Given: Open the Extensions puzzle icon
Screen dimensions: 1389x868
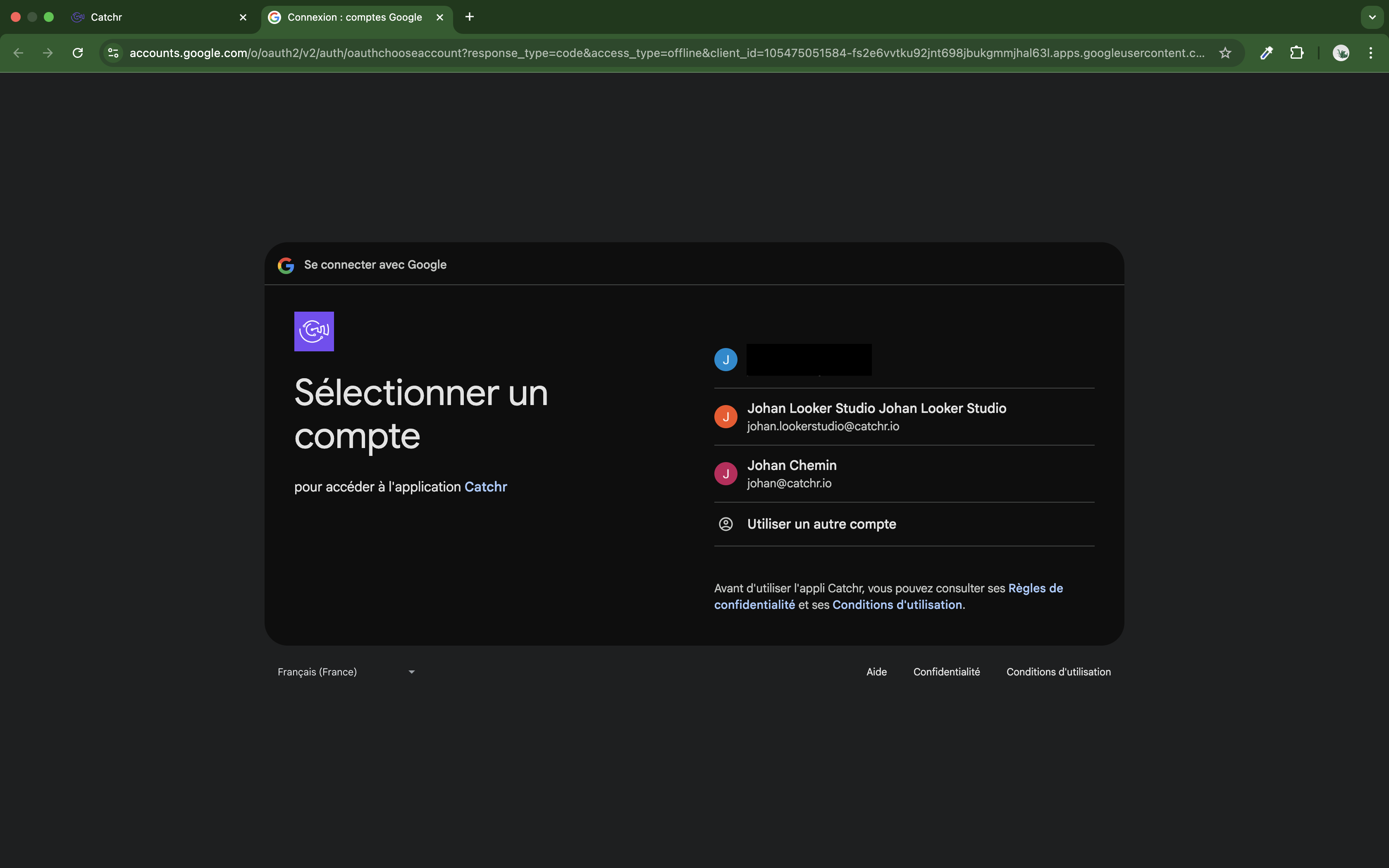Looking at the screenshot, I should [x=1296, y=53].
